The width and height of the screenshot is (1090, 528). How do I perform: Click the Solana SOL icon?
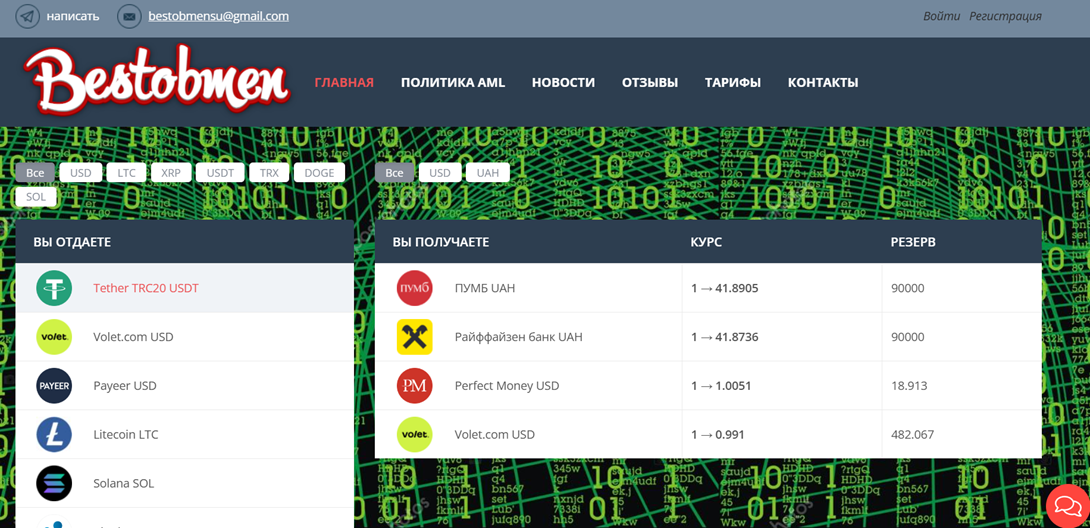click(x=54, y=484)
